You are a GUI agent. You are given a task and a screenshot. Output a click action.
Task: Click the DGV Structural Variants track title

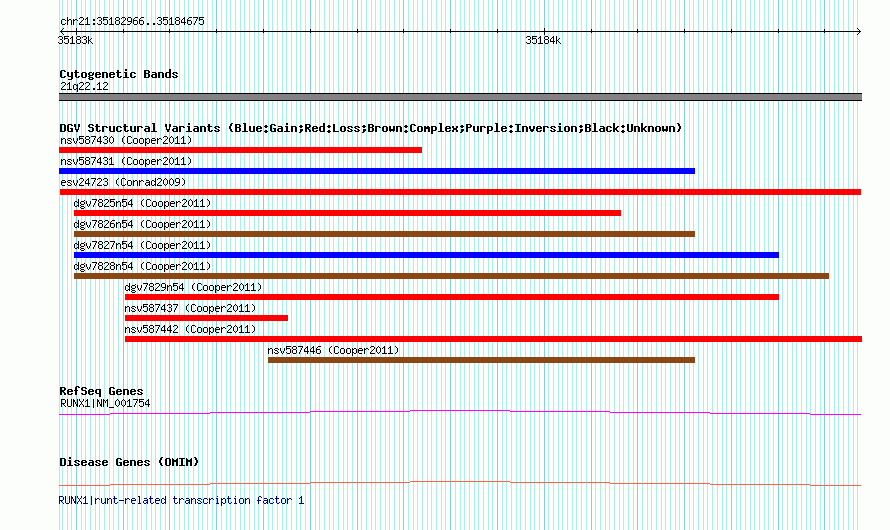(371, 128)
